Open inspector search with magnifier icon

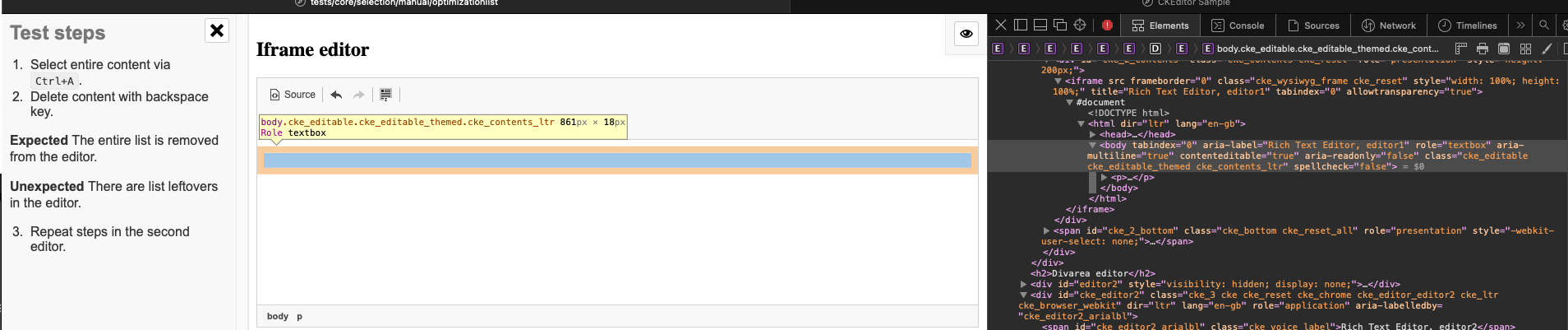pyautogui.click(x=1544, y=26)
